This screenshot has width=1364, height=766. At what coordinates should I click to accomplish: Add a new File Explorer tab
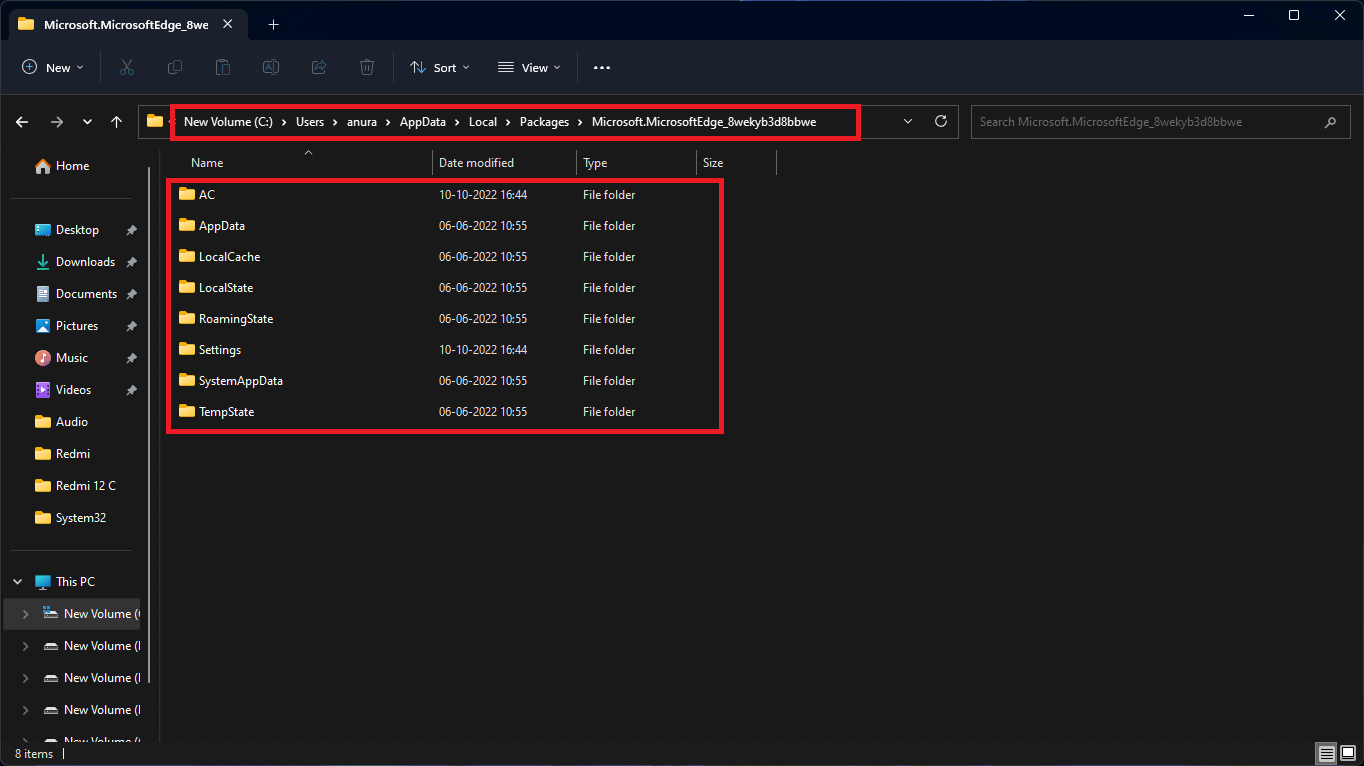tap(273, 24)
